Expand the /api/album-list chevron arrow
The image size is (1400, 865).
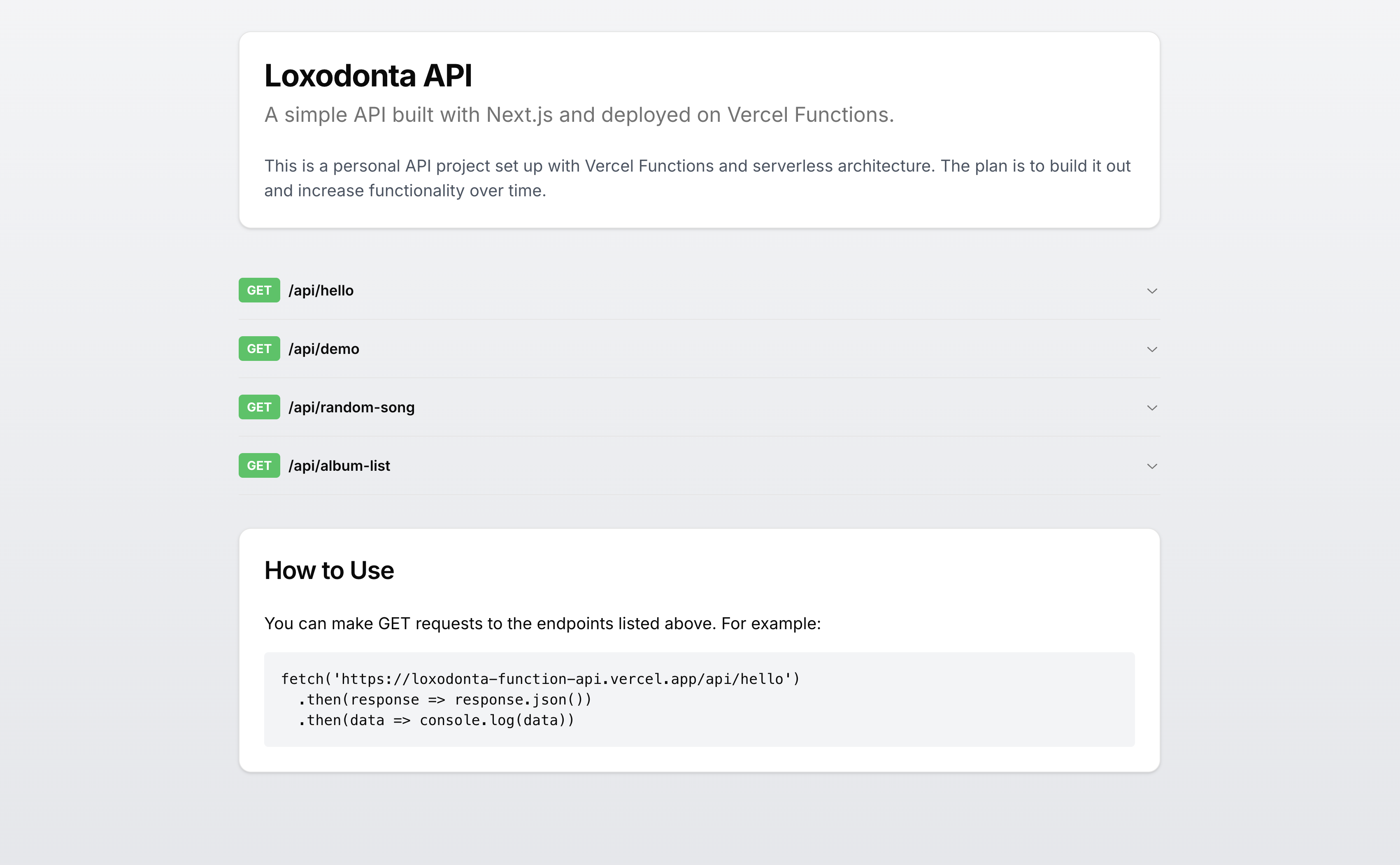[1152, 466]
